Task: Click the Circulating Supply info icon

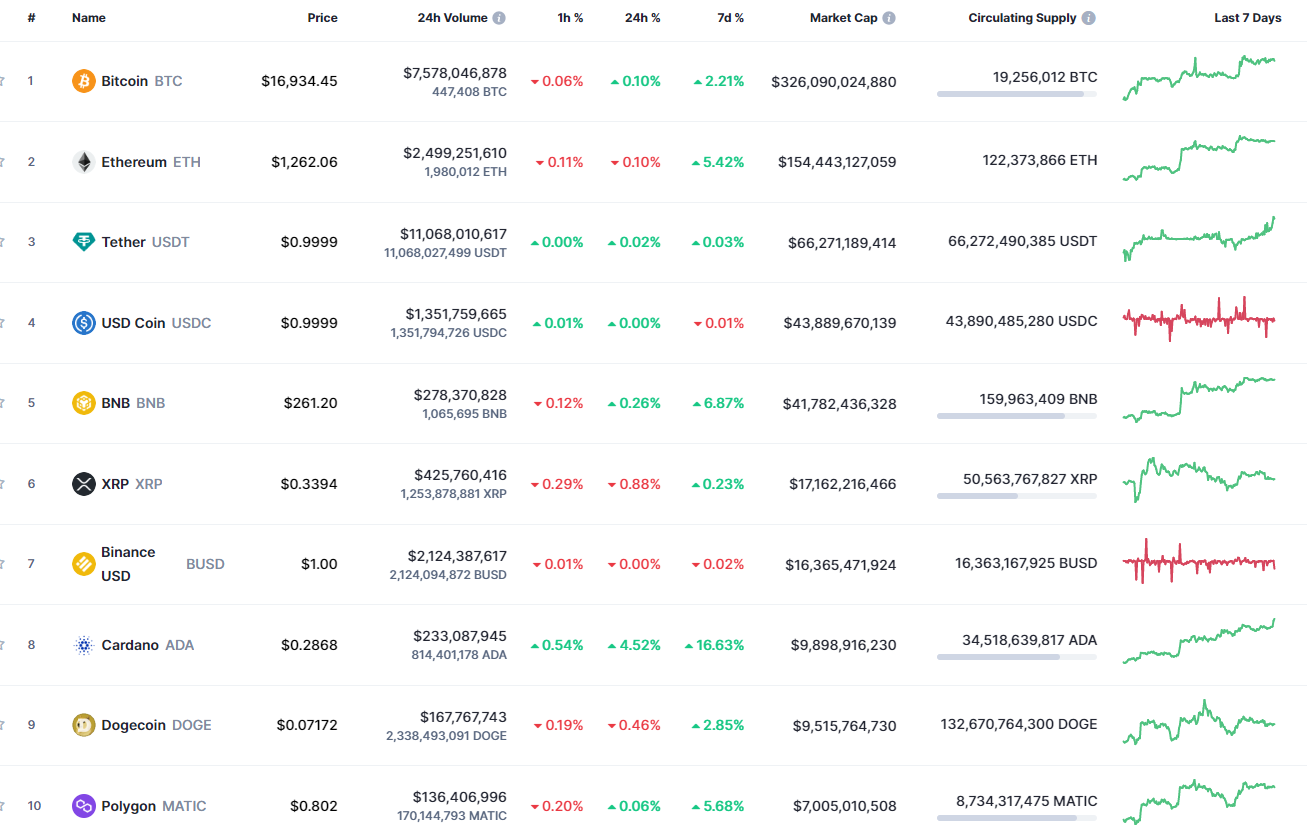Action: [1087, 16]
